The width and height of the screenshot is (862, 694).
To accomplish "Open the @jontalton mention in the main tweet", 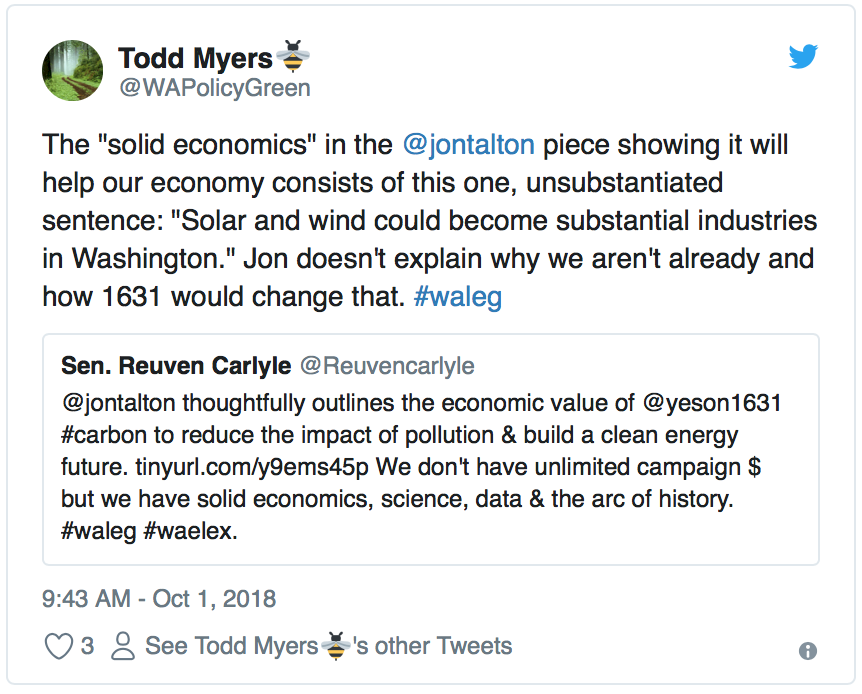I will click(x=468, y=145).
